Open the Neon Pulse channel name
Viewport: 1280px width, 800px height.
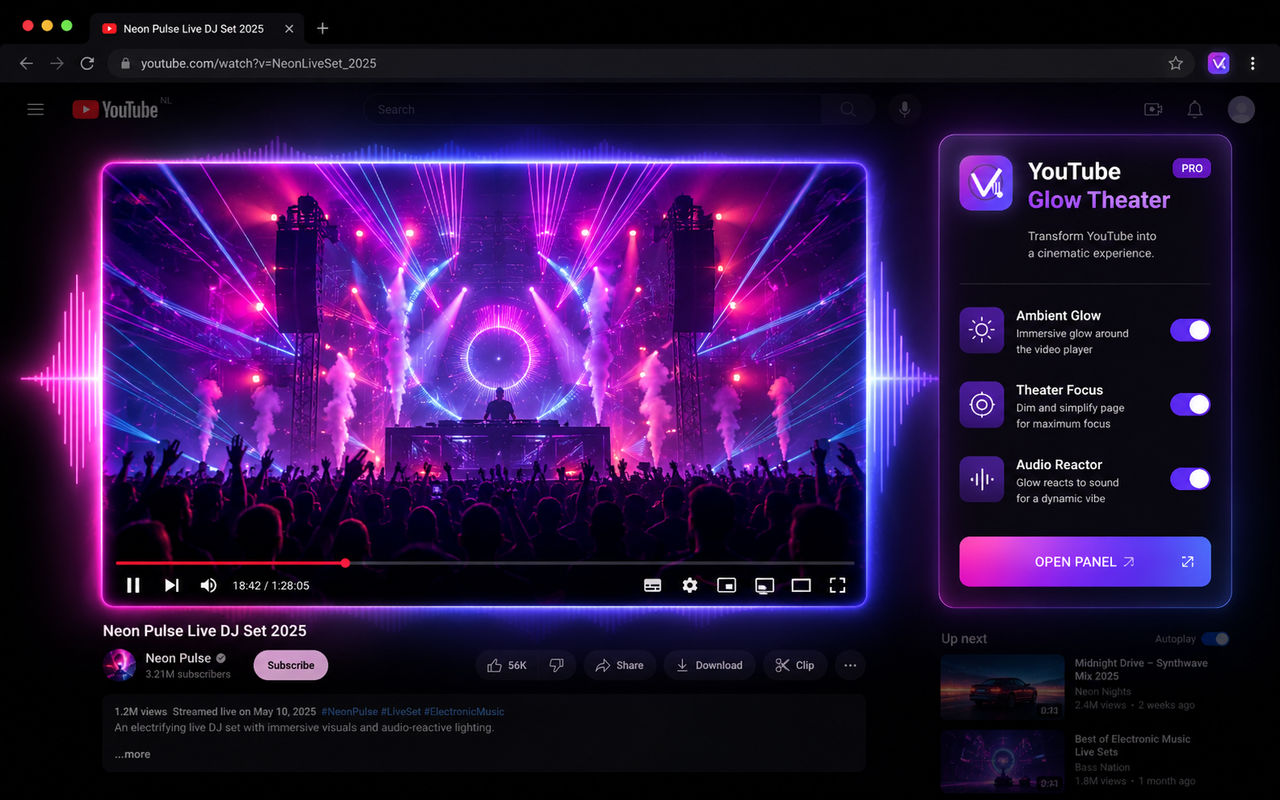178,658
